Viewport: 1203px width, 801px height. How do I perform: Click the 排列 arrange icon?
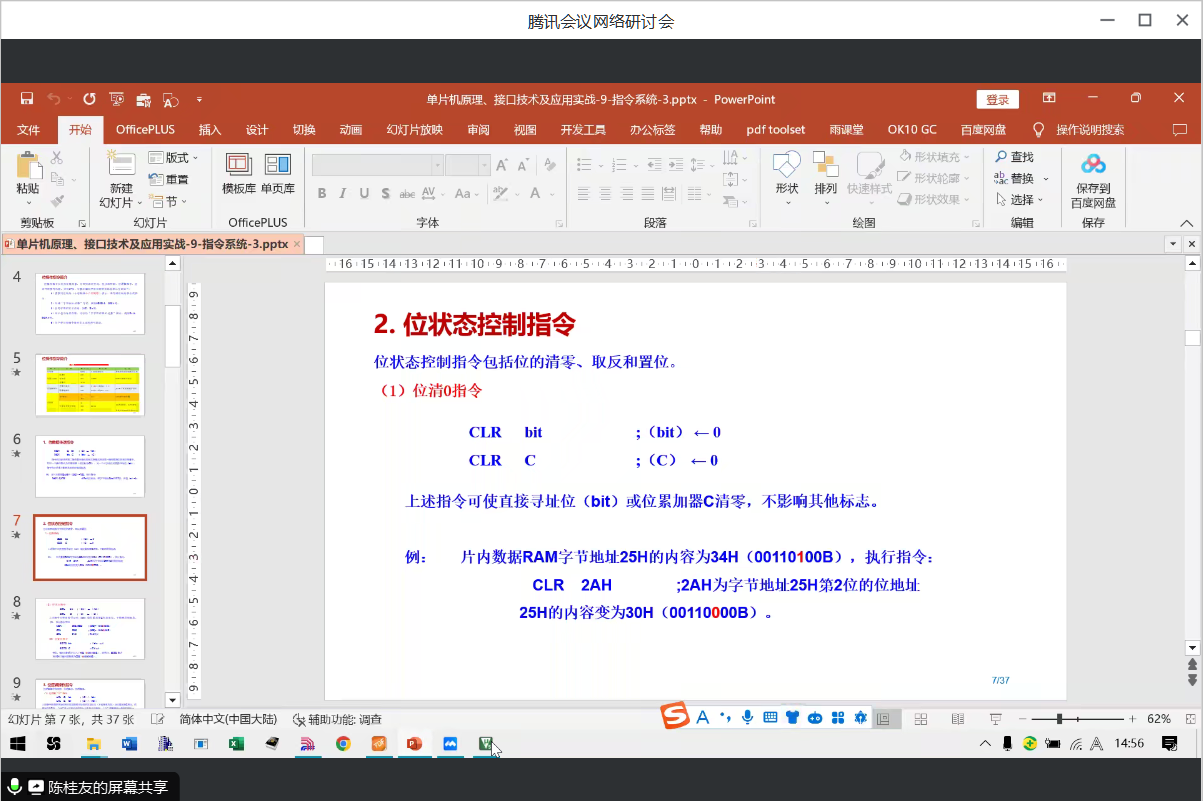coord(825,165)
